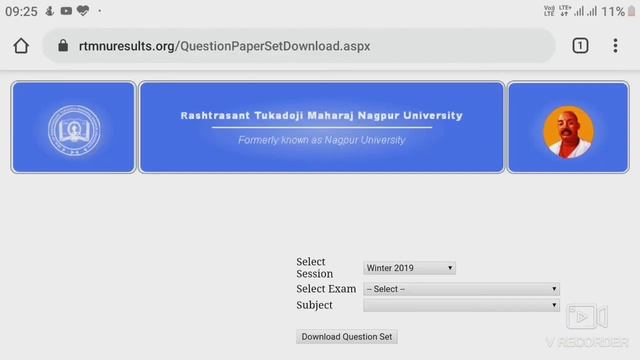Tap the heart health notification icon
The width and height of the screenshot is (640, 360).
pos(83,11)
